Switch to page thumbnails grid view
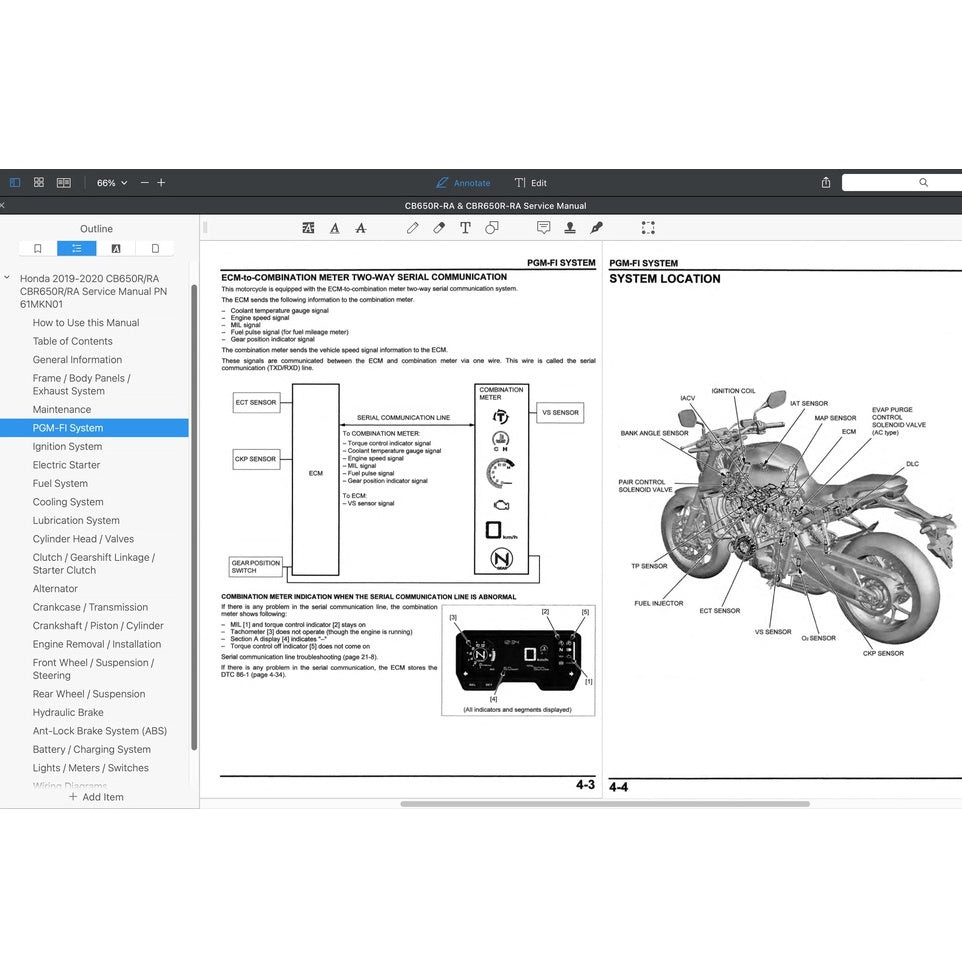Image resolution: width=962 pixels, height=962 pixels. click(x=39, y=182)
